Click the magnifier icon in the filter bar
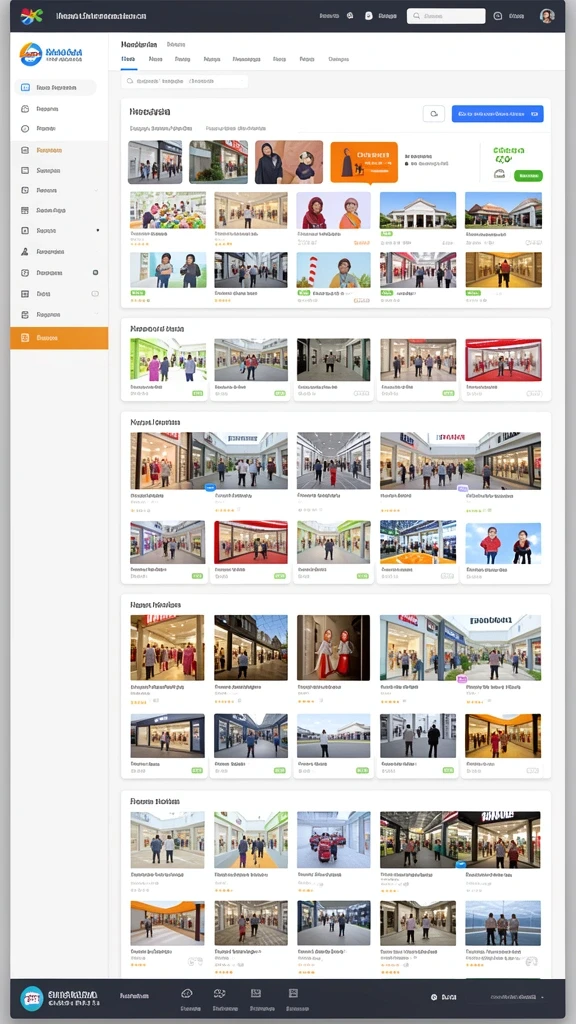 pos(130,81)
